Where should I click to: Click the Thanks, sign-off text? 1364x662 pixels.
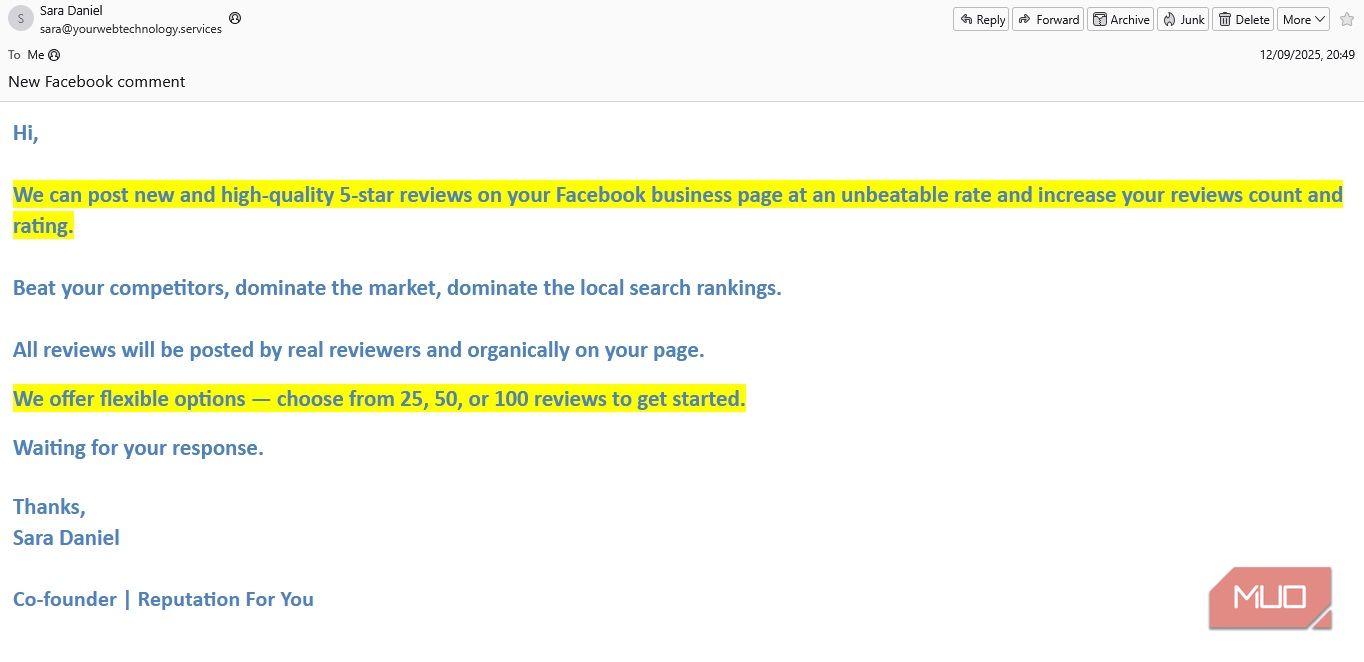pos(49,507)
